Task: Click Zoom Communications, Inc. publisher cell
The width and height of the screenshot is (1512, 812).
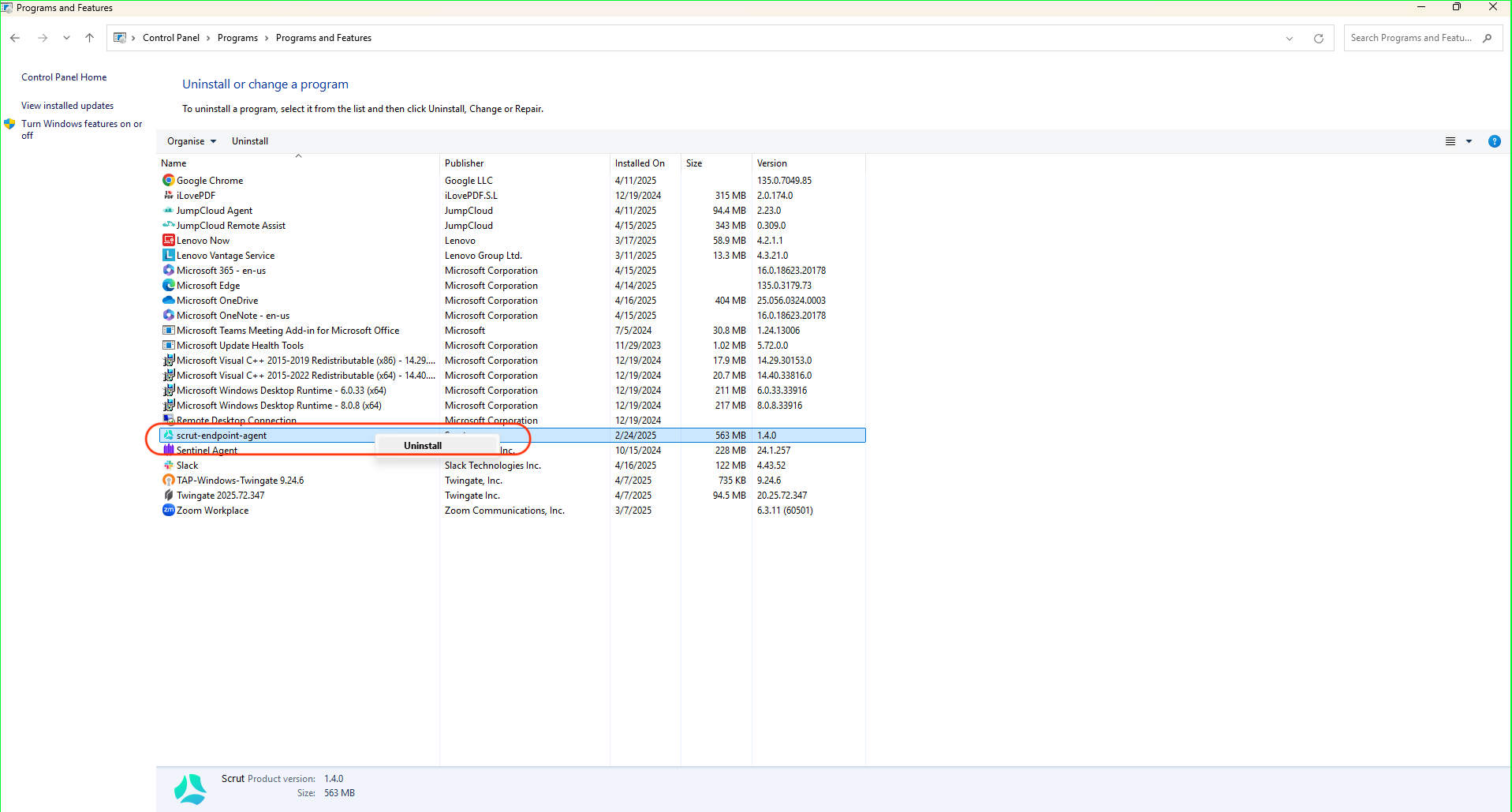Action: (x=505, y=511)
